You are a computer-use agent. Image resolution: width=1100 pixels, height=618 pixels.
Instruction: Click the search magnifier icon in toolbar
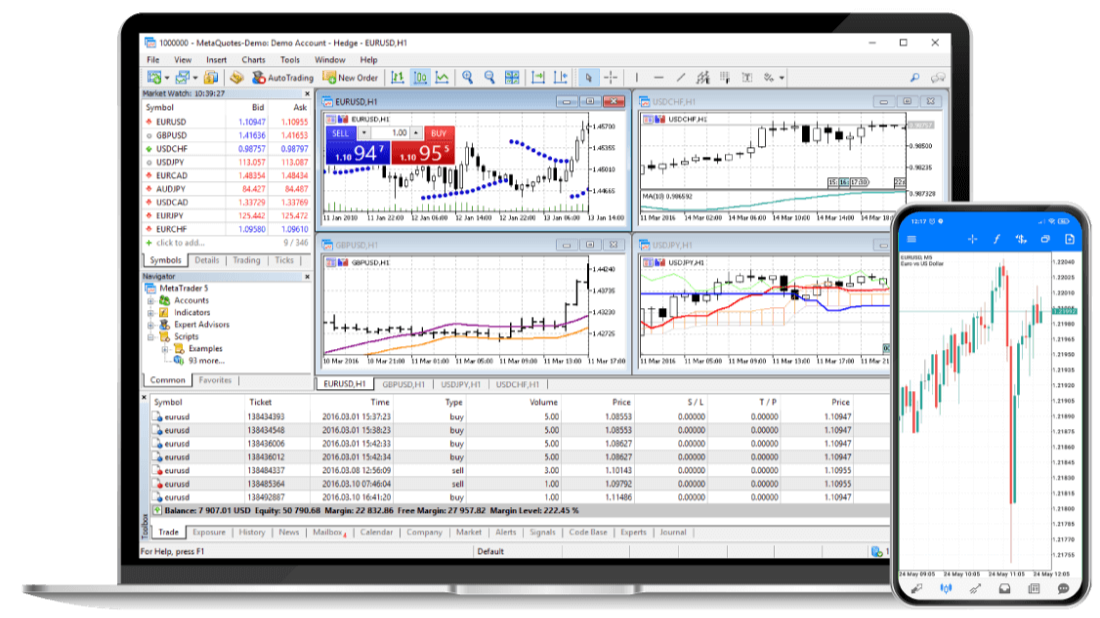(x=915, y=78)
